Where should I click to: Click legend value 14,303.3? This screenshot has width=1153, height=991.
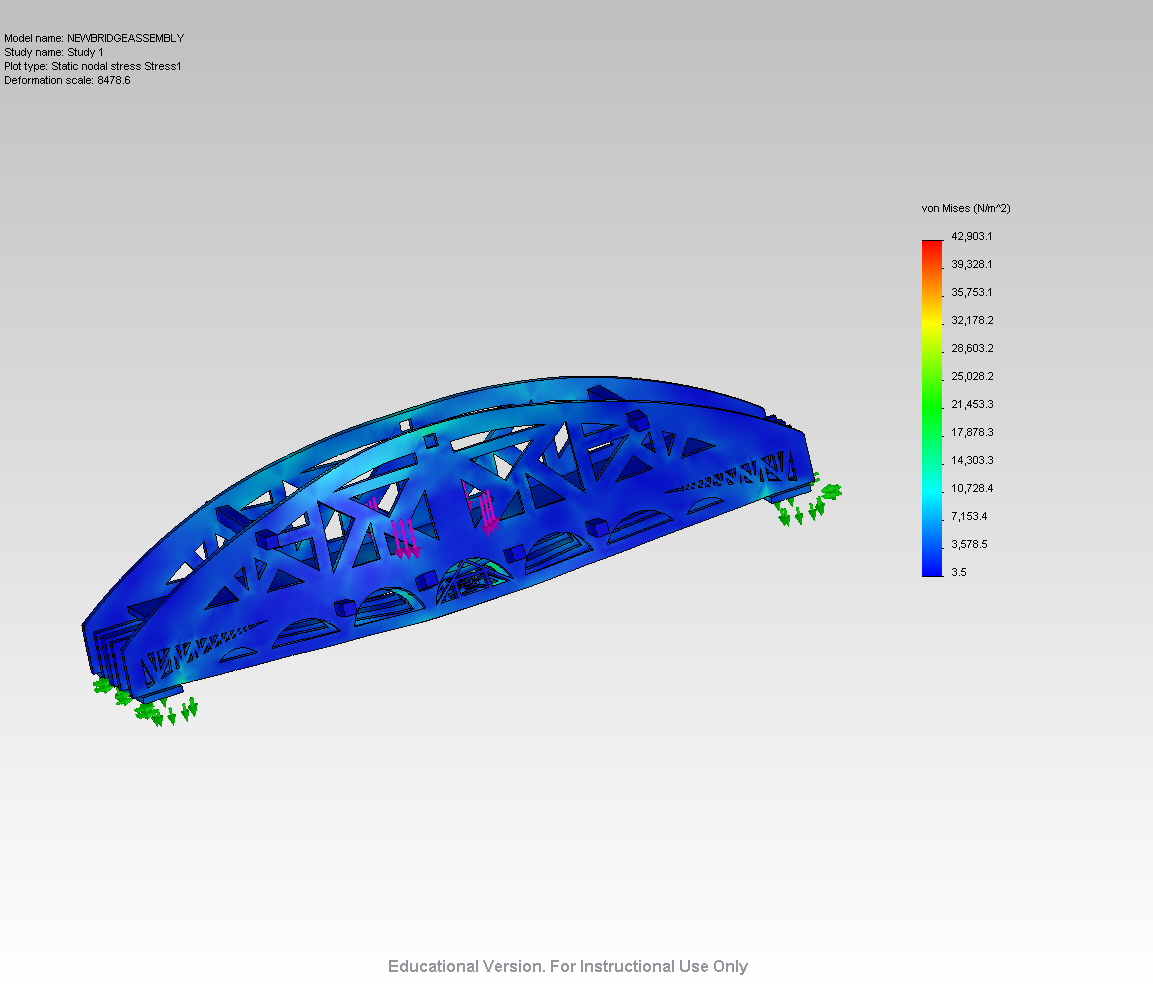(x=971, y=459)
